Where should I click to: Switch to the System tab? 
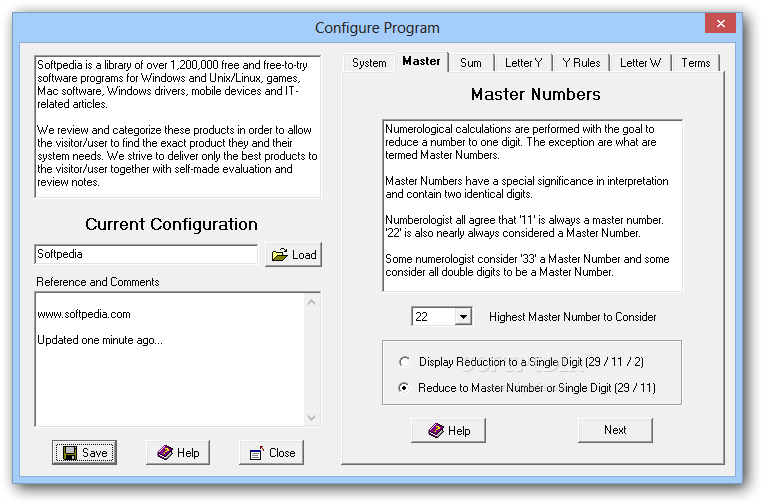pyautogui.click(x=369, y=63)
